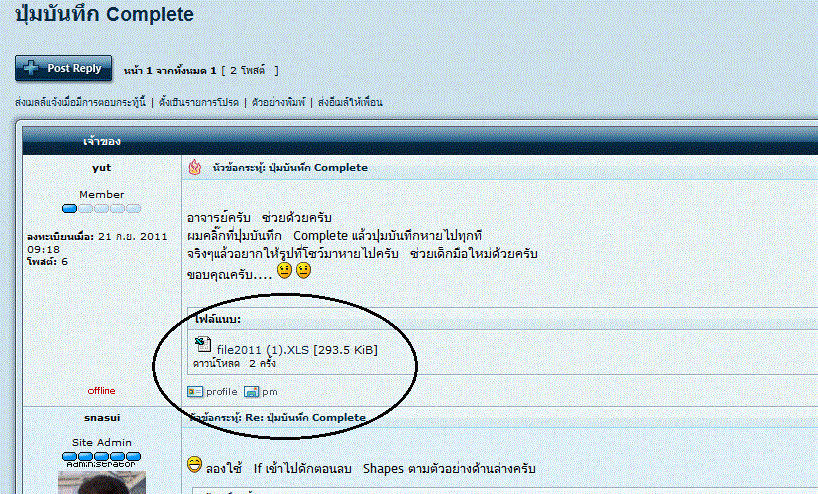Click the bookmark topic link

click(x=199, y=102)
